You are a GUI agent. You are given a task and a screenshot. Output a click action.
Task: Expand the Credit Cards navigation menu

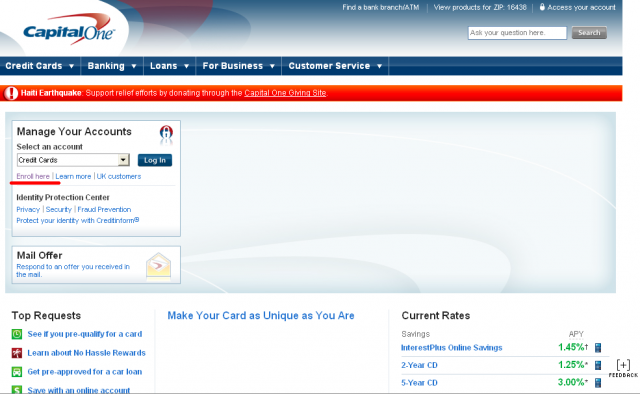point(40,66)
